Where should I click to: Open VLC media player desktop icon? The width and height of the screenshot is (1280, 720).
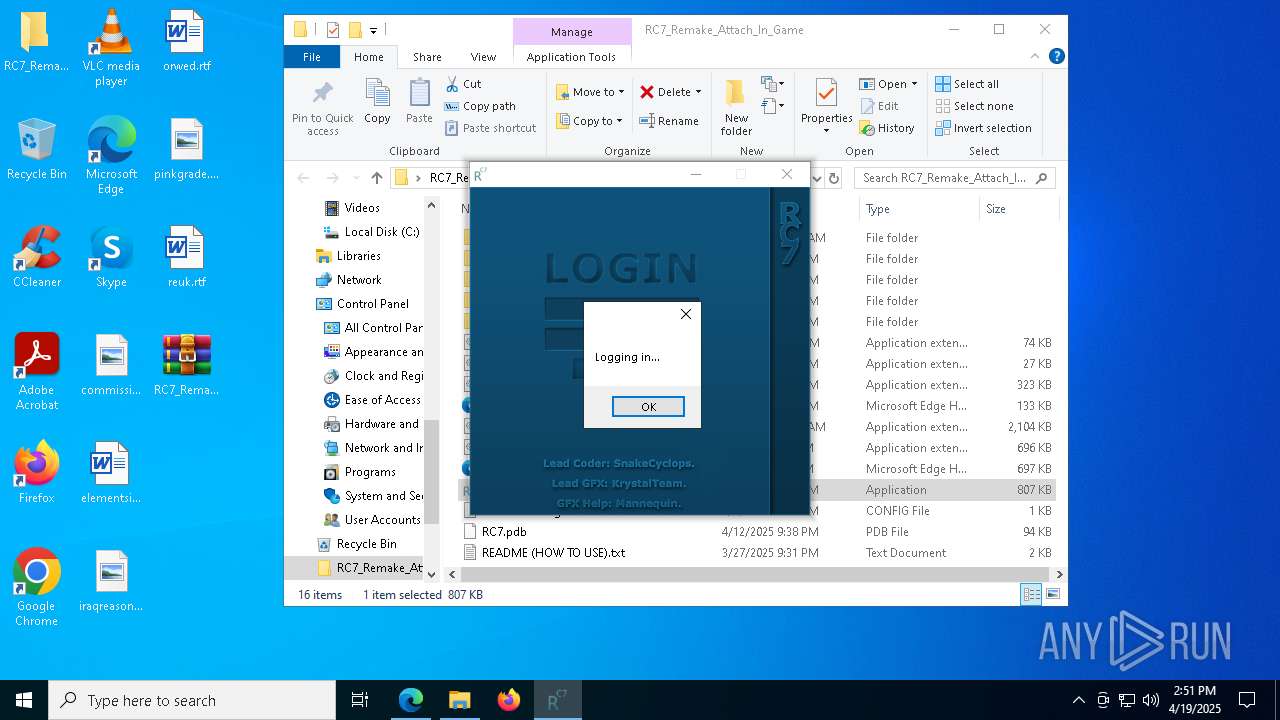(111, 48)
